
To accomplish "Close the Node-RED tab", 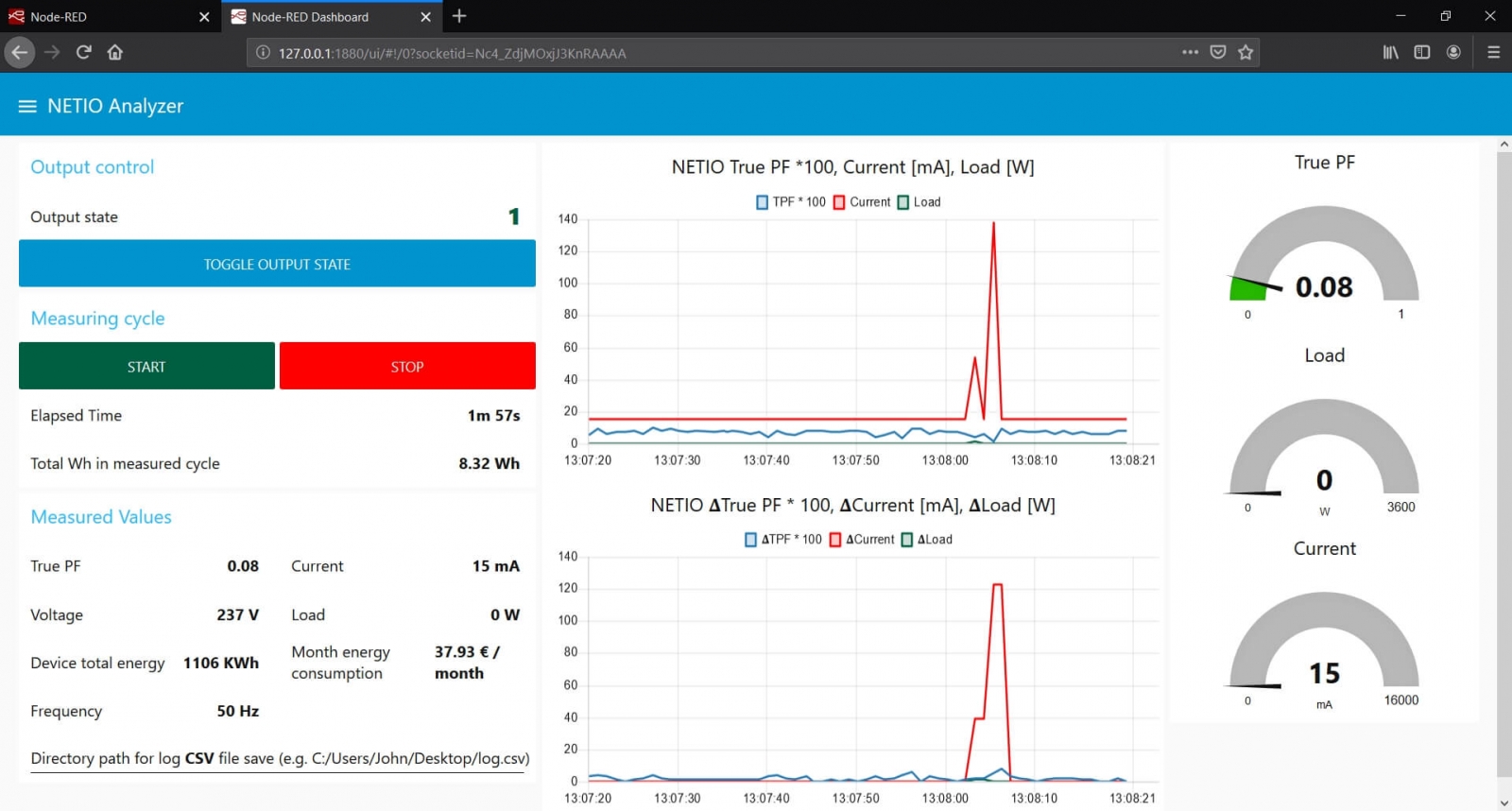I will coord(204,17).
